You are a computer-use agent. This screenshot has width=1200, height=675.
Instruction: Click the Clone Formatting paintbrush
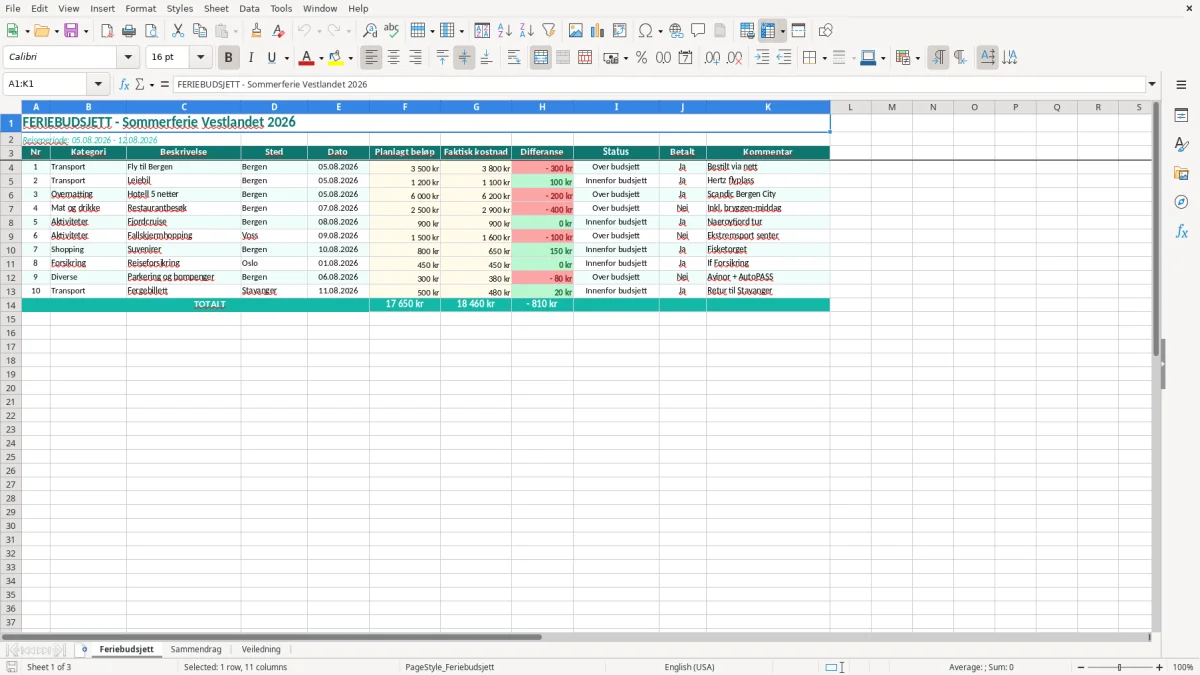click(256, 31)
